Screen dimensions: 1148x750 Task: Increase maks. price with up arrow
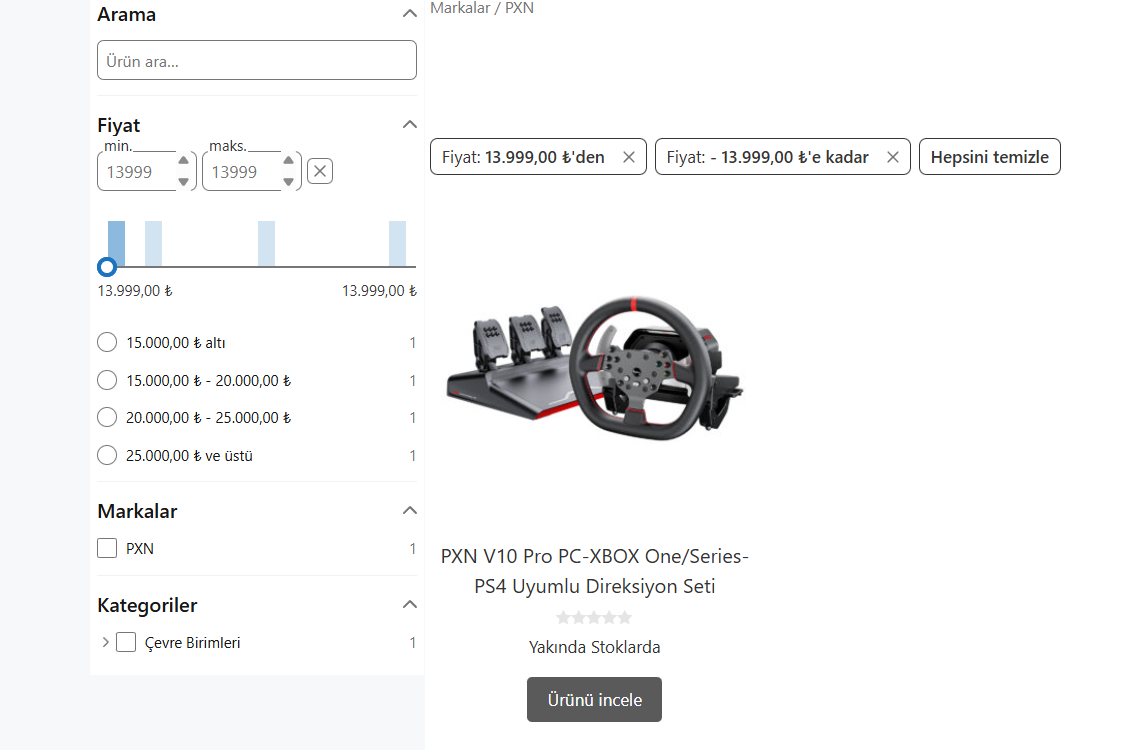[x=288, y=161]
